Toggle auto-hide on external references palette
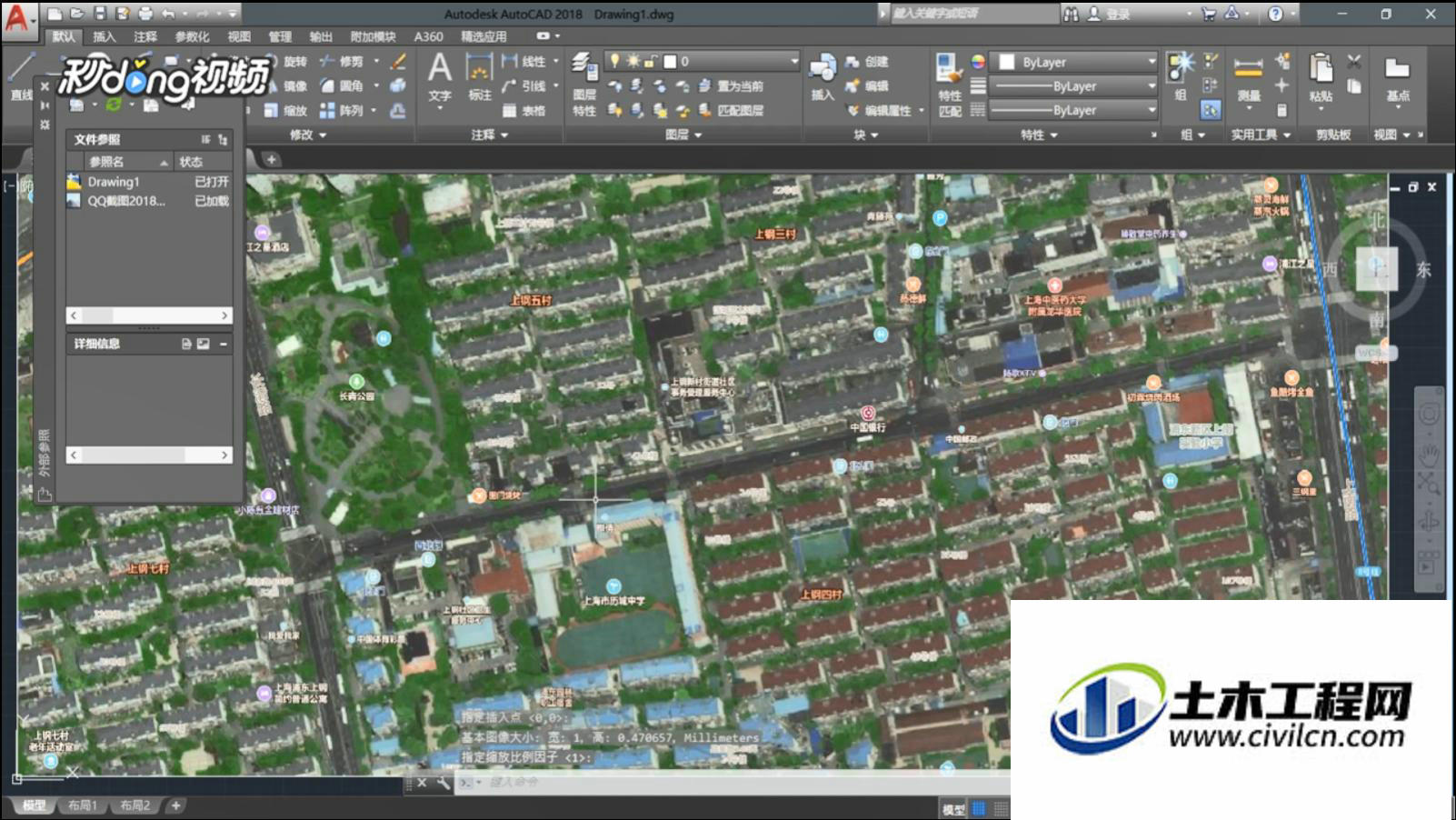This screenshot has width=1456, height=820. pyautogui.click(x=45, y=105)
